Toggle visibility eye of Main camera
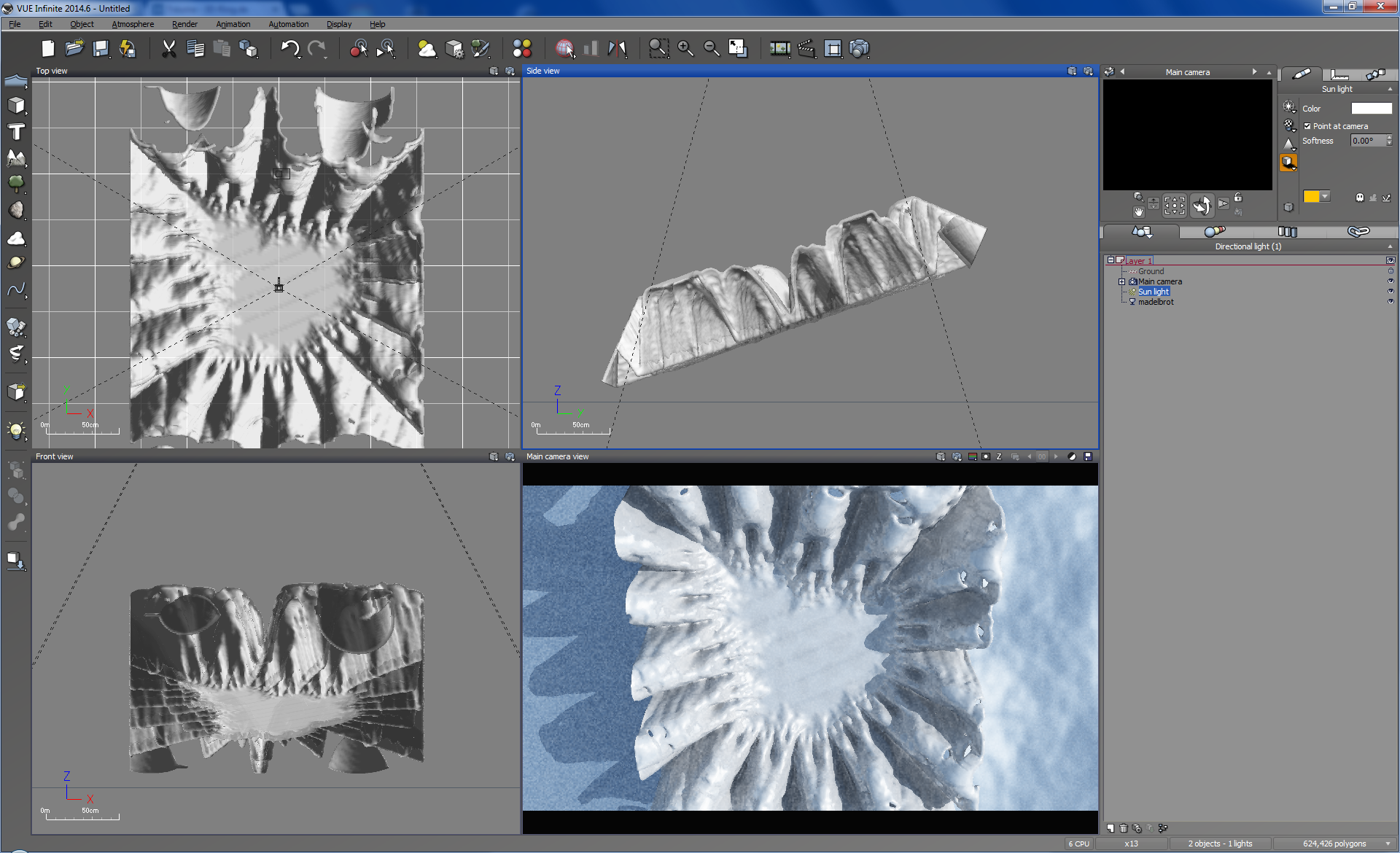Screen dimensions: 1400x853 coord(1390,281)
